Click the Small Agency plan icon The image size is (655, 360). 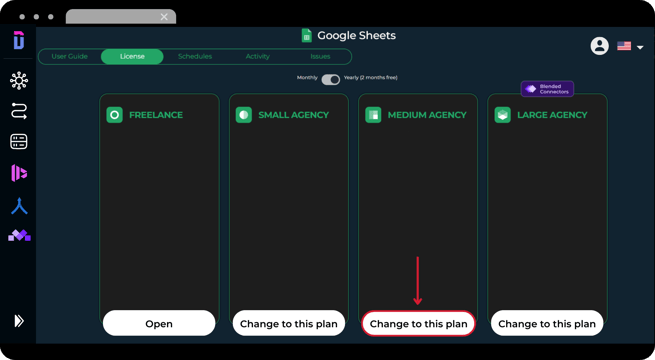coord(244,115)
